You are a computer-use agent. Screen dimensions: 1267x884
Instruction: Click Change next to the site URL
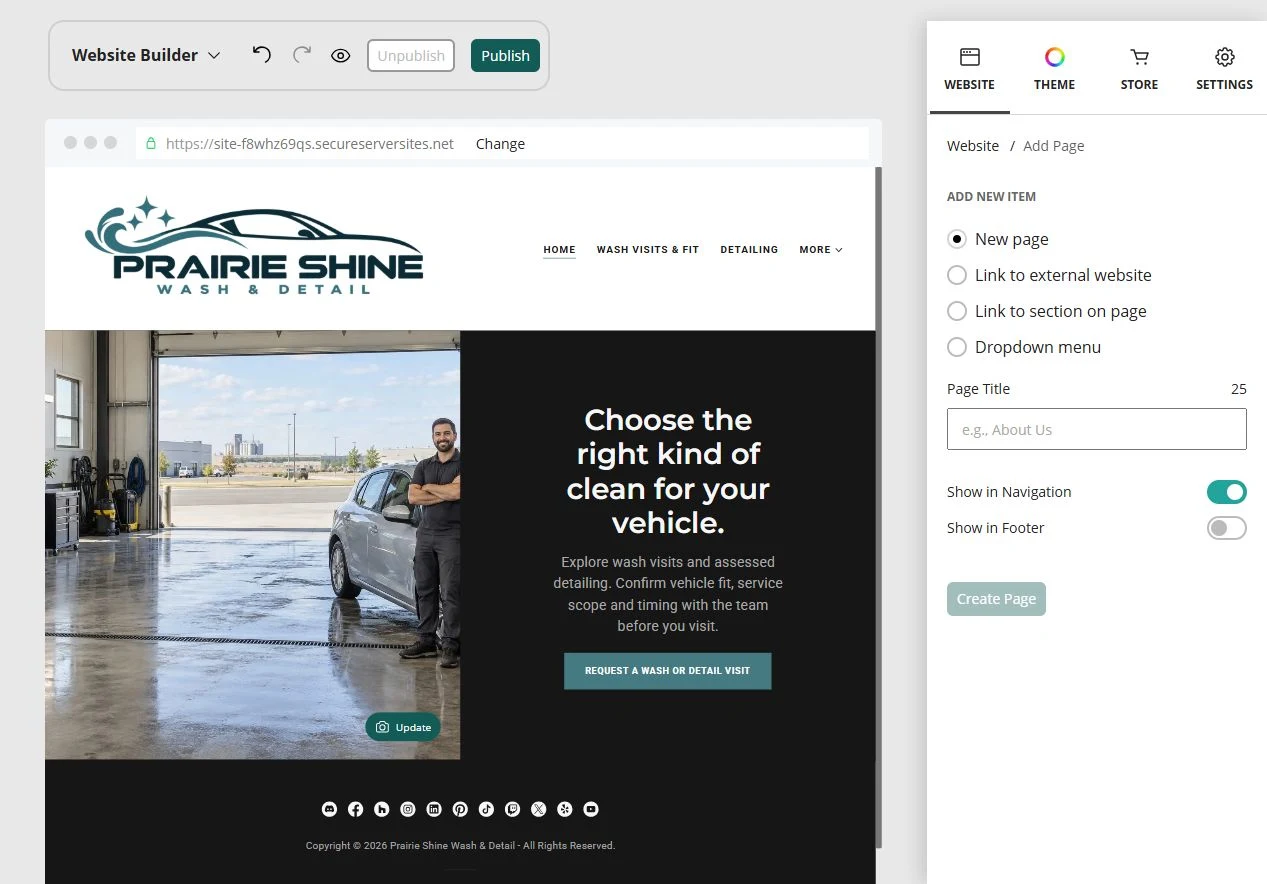(x=500, y=144)
